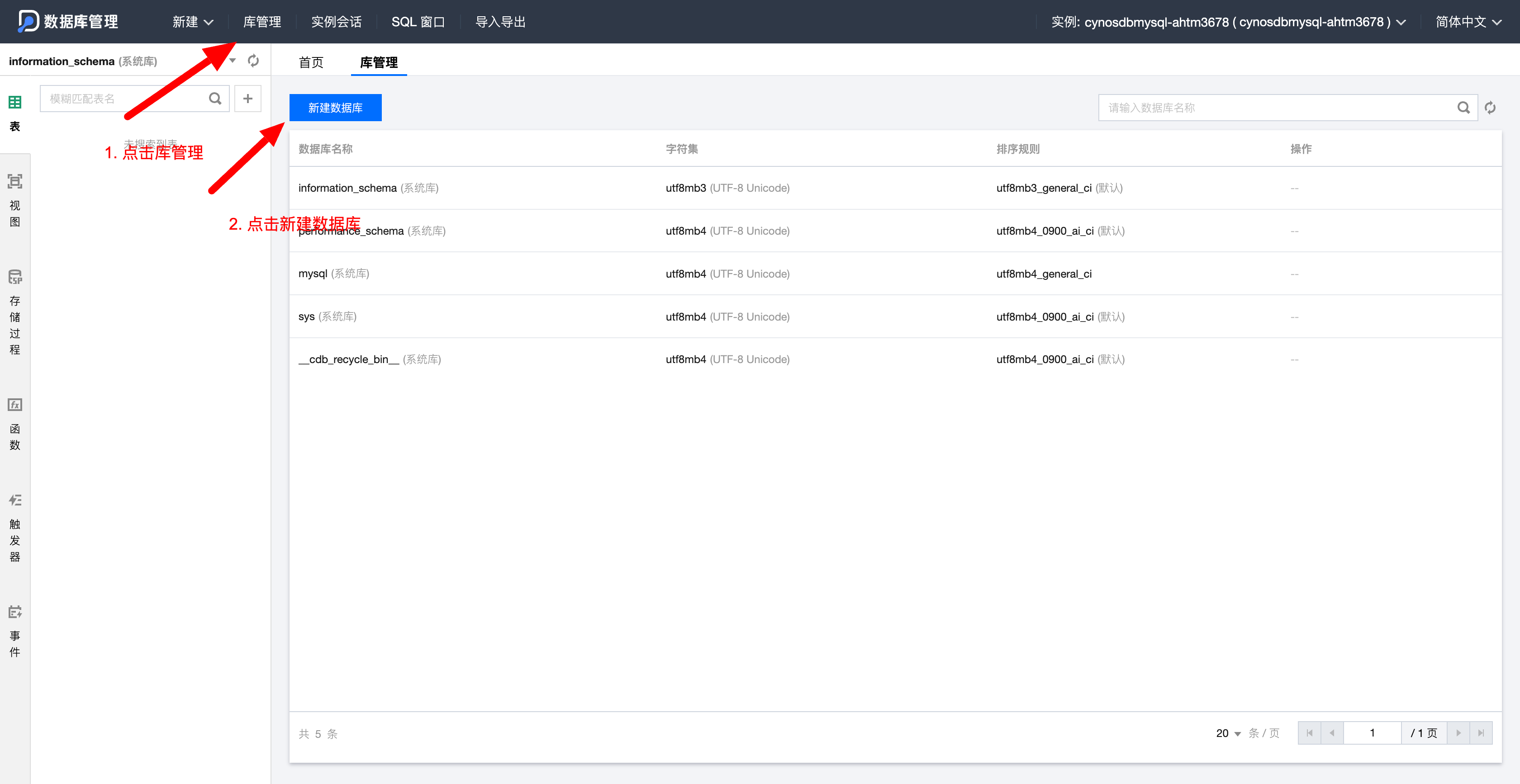
Task: Open 导入导出 in the top navigation
Action: click(x=500, y=22)
